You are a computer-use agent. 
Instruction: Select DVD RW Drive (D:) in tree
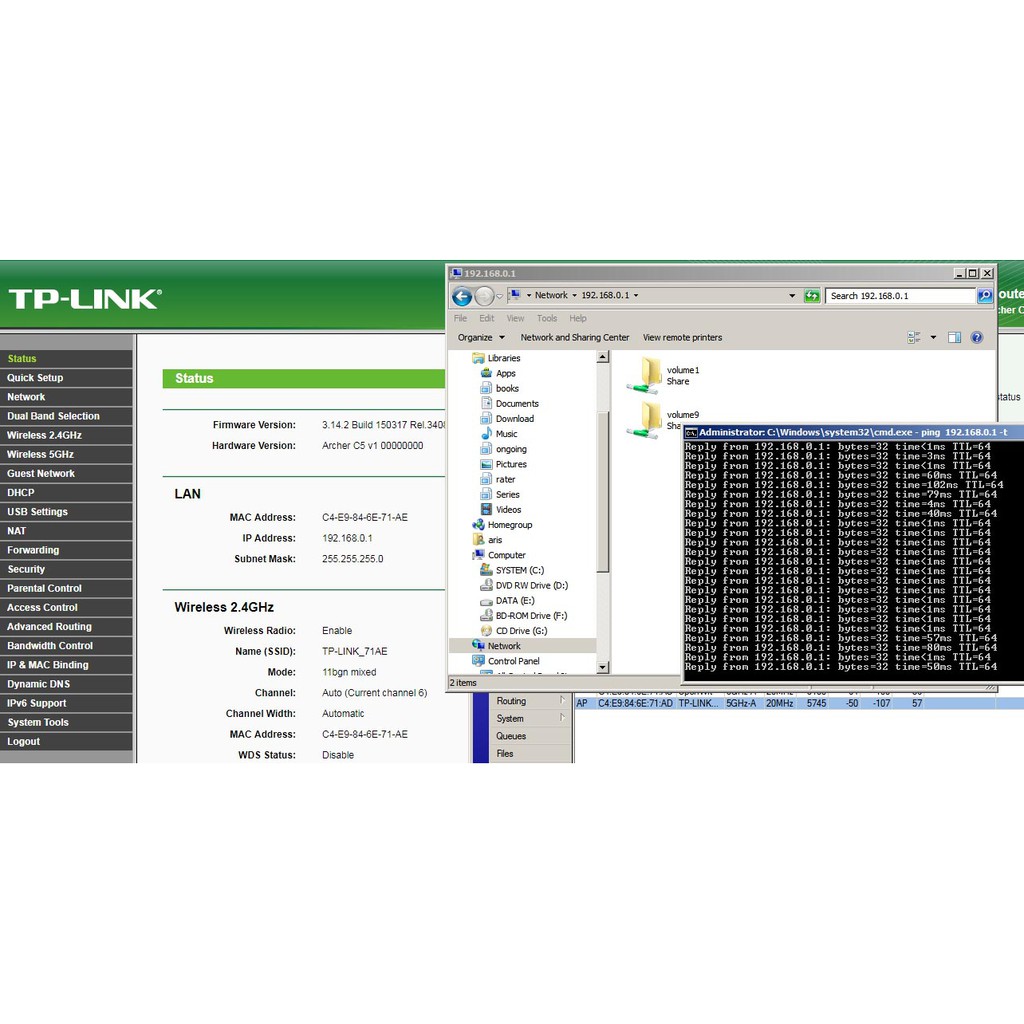(524, 585)
